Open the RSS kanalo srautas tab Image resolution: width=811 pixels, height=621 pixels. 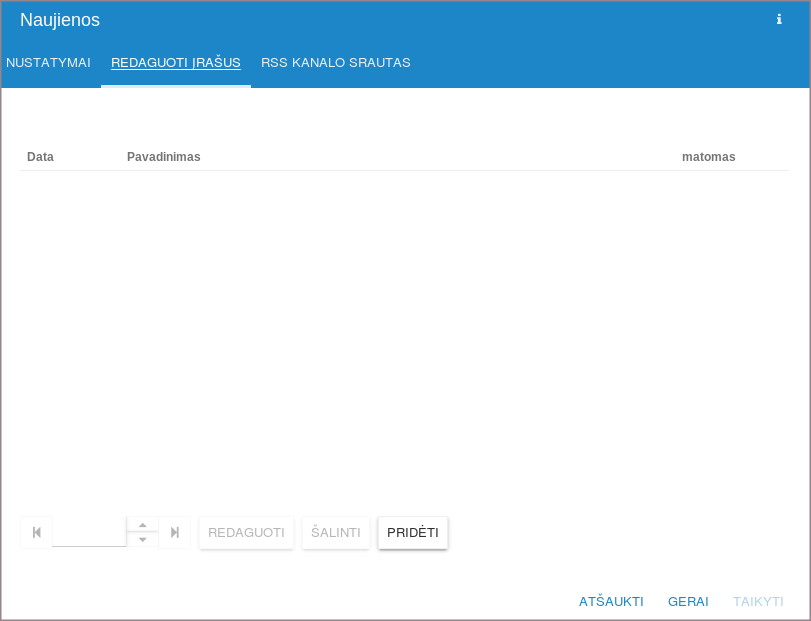pos(336,63)
